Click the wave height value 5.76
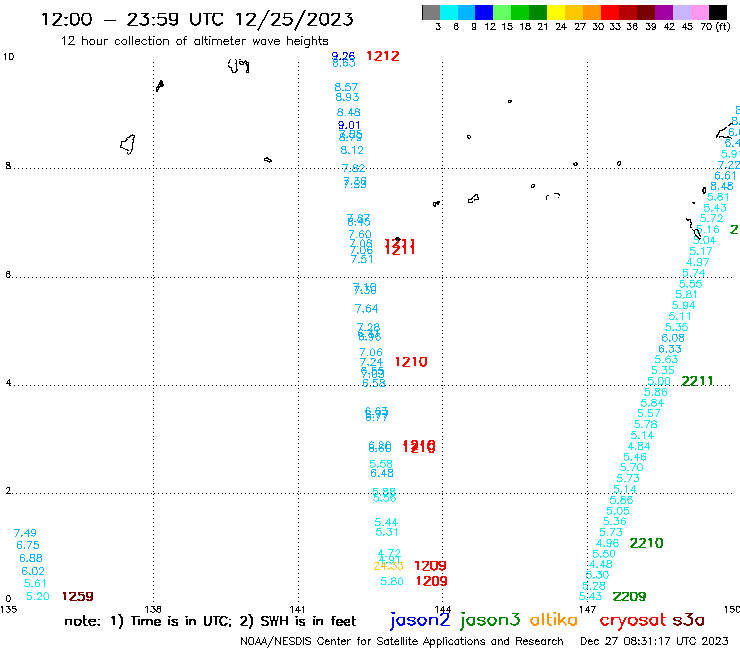The width and height of the screenshot is (740, 650). click(x=646, y=424)
